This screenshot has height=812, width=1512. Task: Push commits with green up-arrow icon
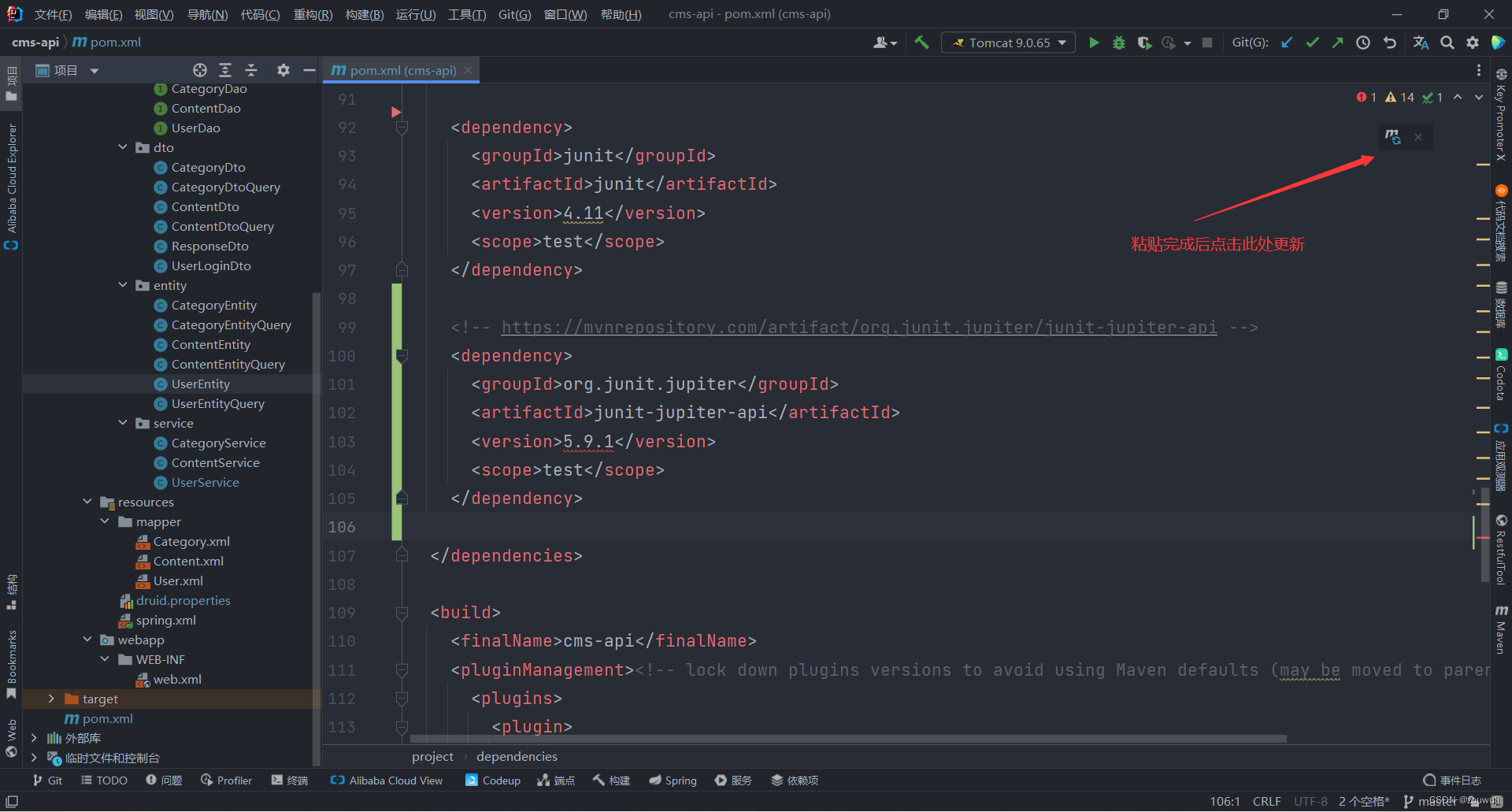pos(1337,43)
